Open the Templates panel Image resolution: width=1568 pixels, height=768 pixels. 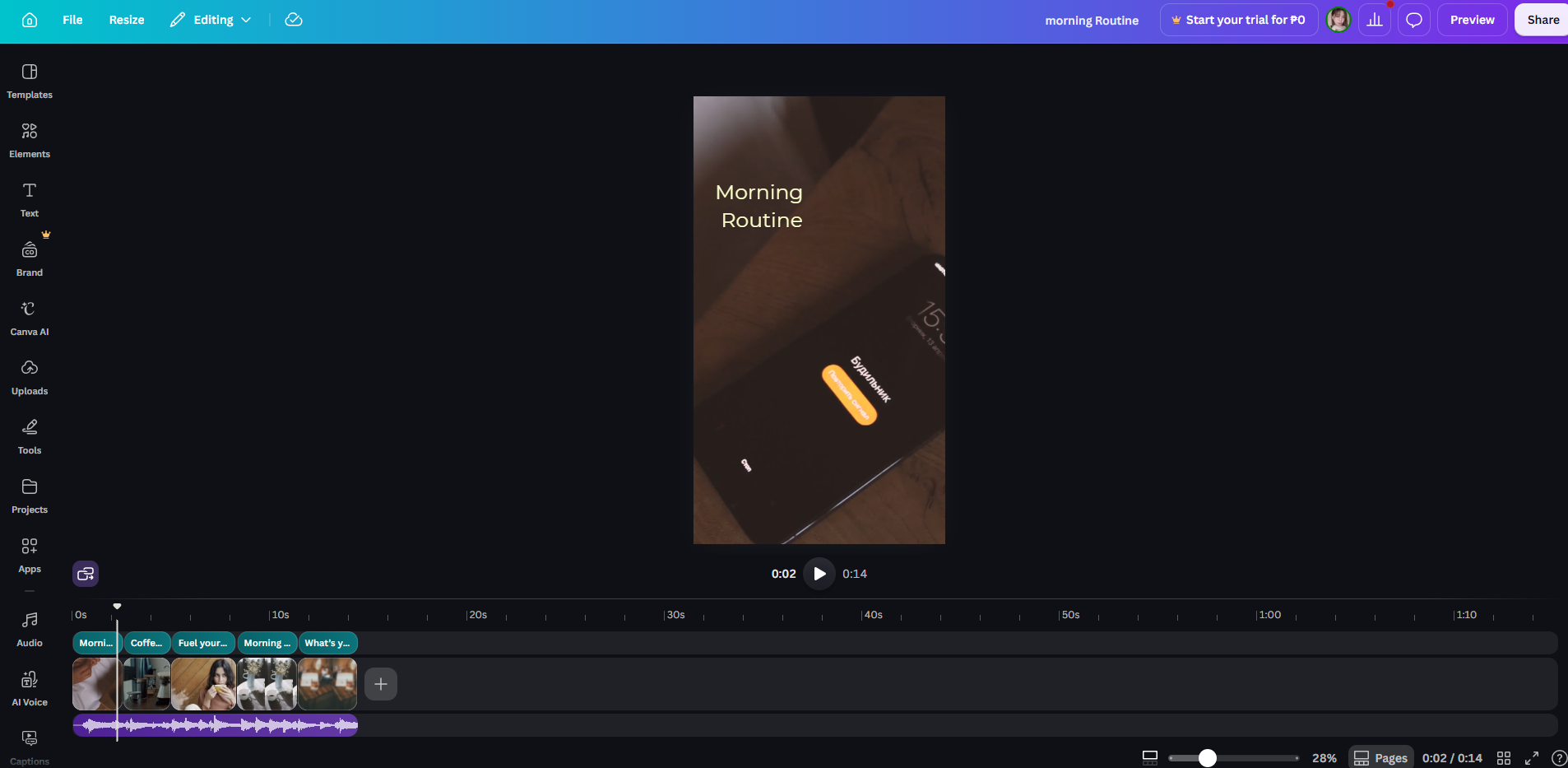point(30,81)
